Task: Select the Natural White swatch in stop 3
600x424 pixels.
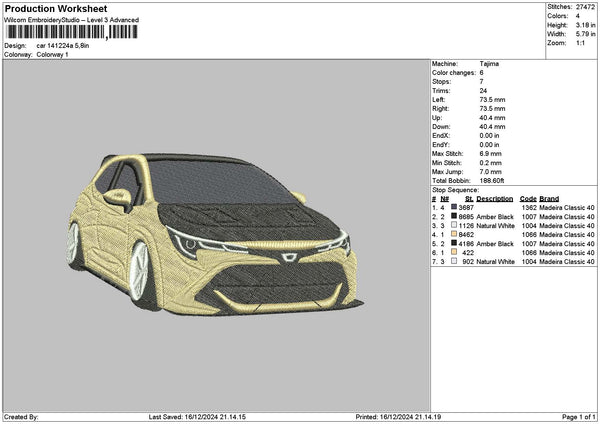Action: click(454, 225)
